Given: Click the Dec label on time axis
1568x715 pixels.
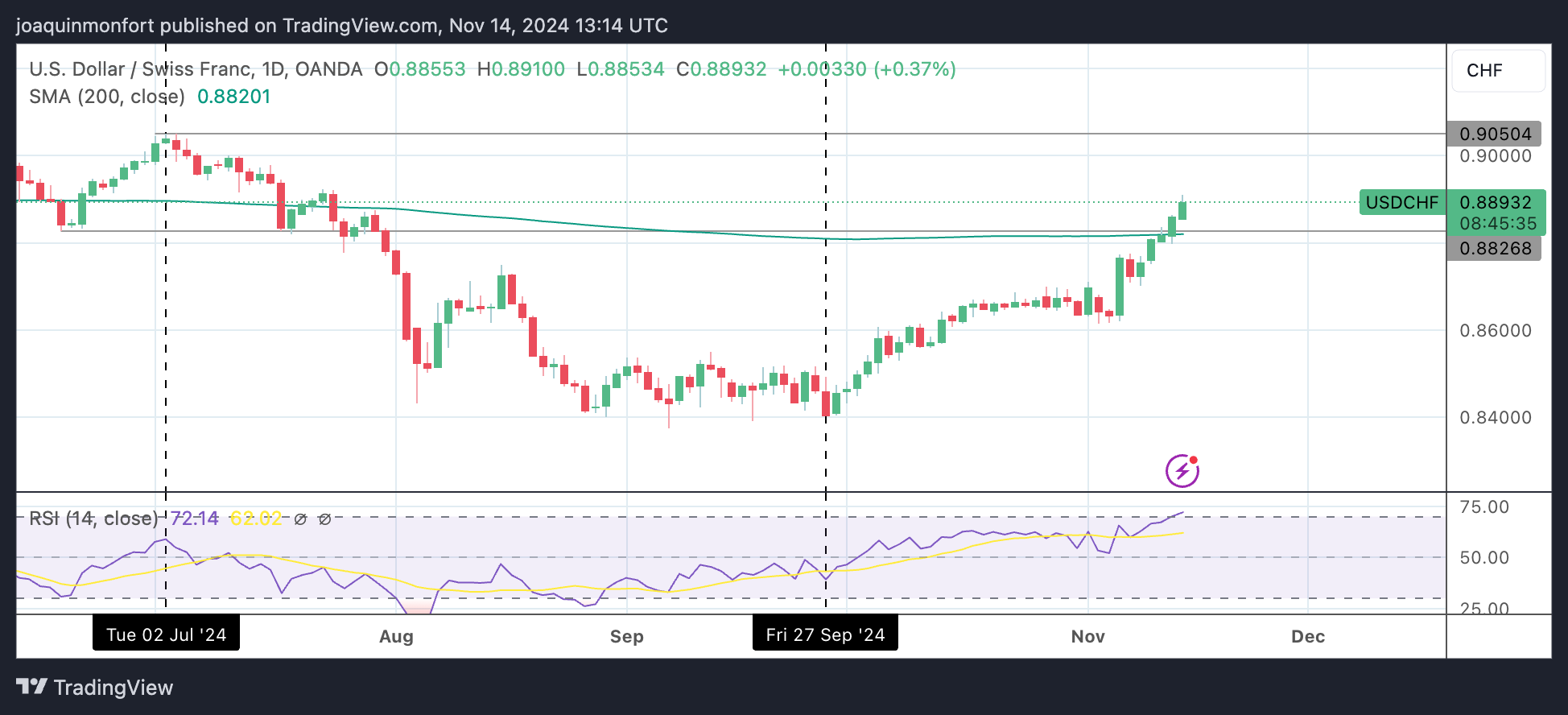Looking at the screenshot, I should pyautogui.click(x=1307, y=636).
